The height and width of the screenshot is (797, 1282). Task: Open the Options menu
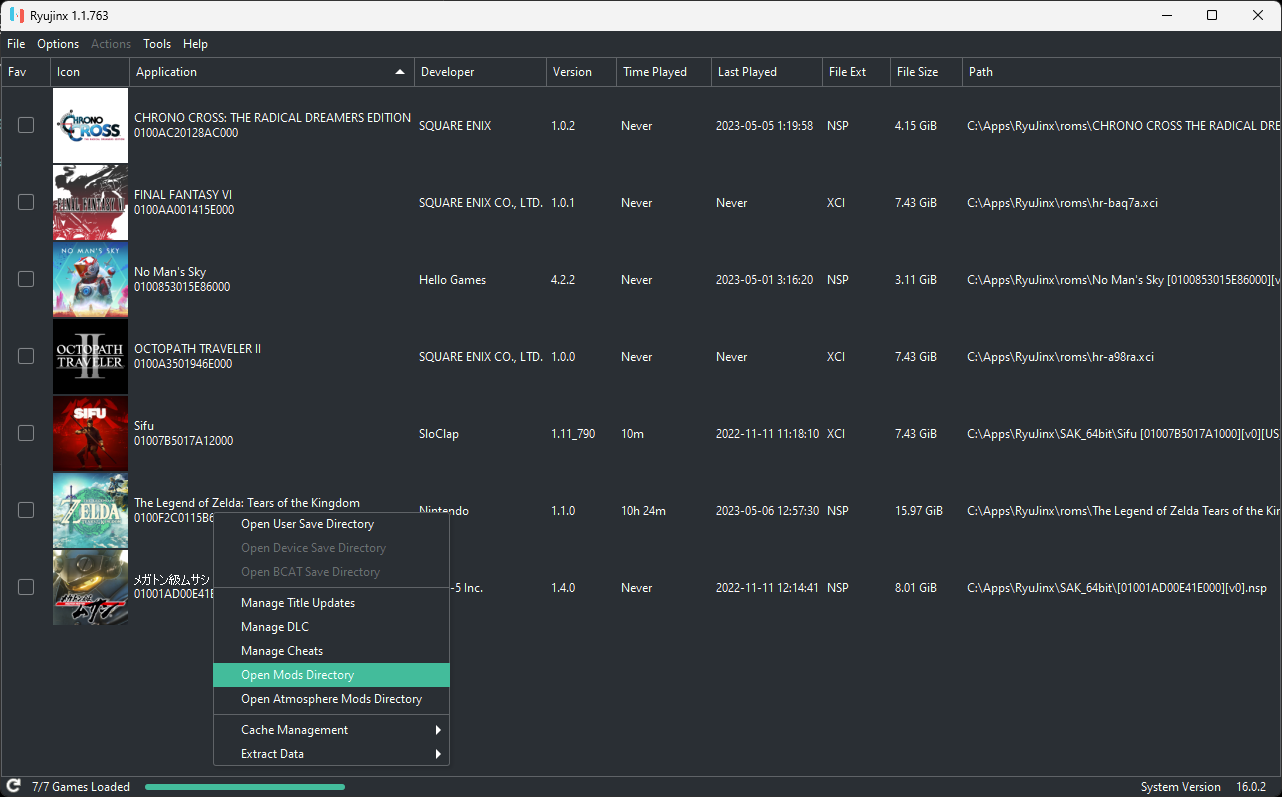[58, 44]
